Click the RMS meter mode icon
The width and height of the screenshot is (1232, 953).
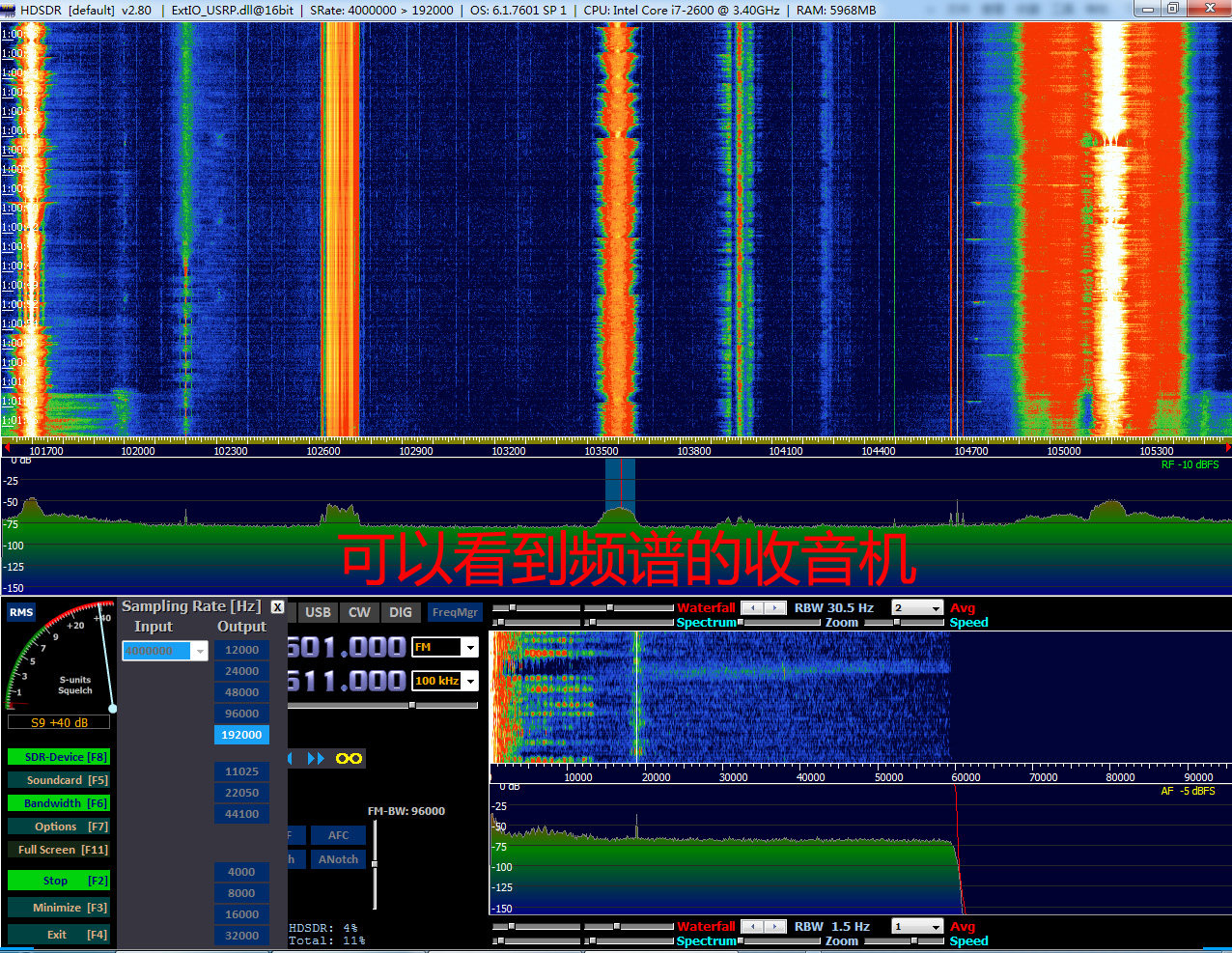point(21,612)
